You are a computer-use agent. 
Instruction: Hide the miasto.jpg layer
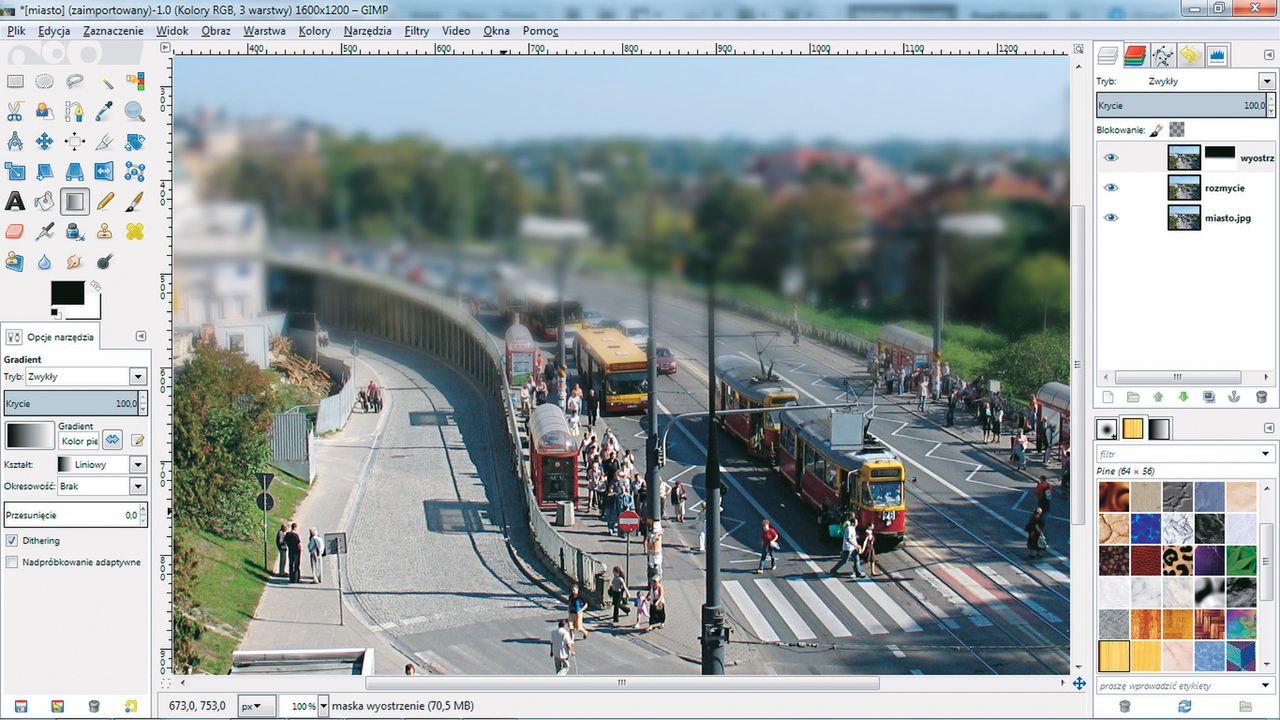(1111, 218)
